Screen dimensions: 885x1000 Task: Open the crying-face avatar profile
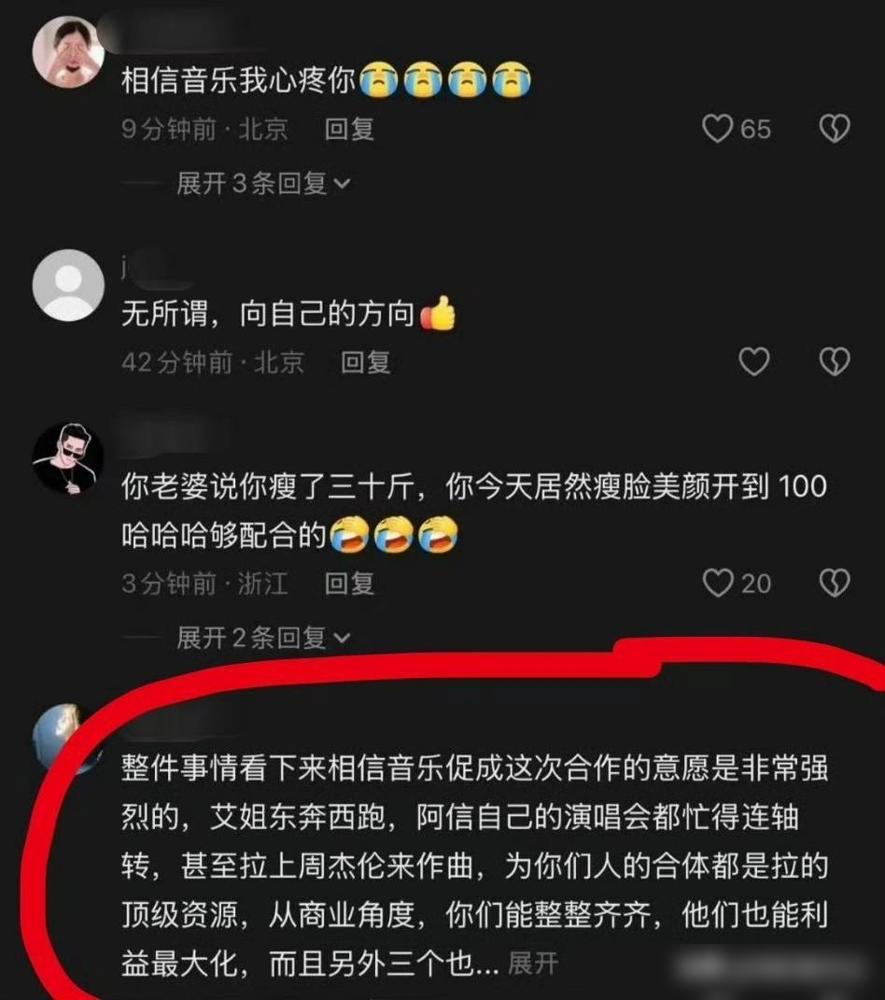pos(68,52)
